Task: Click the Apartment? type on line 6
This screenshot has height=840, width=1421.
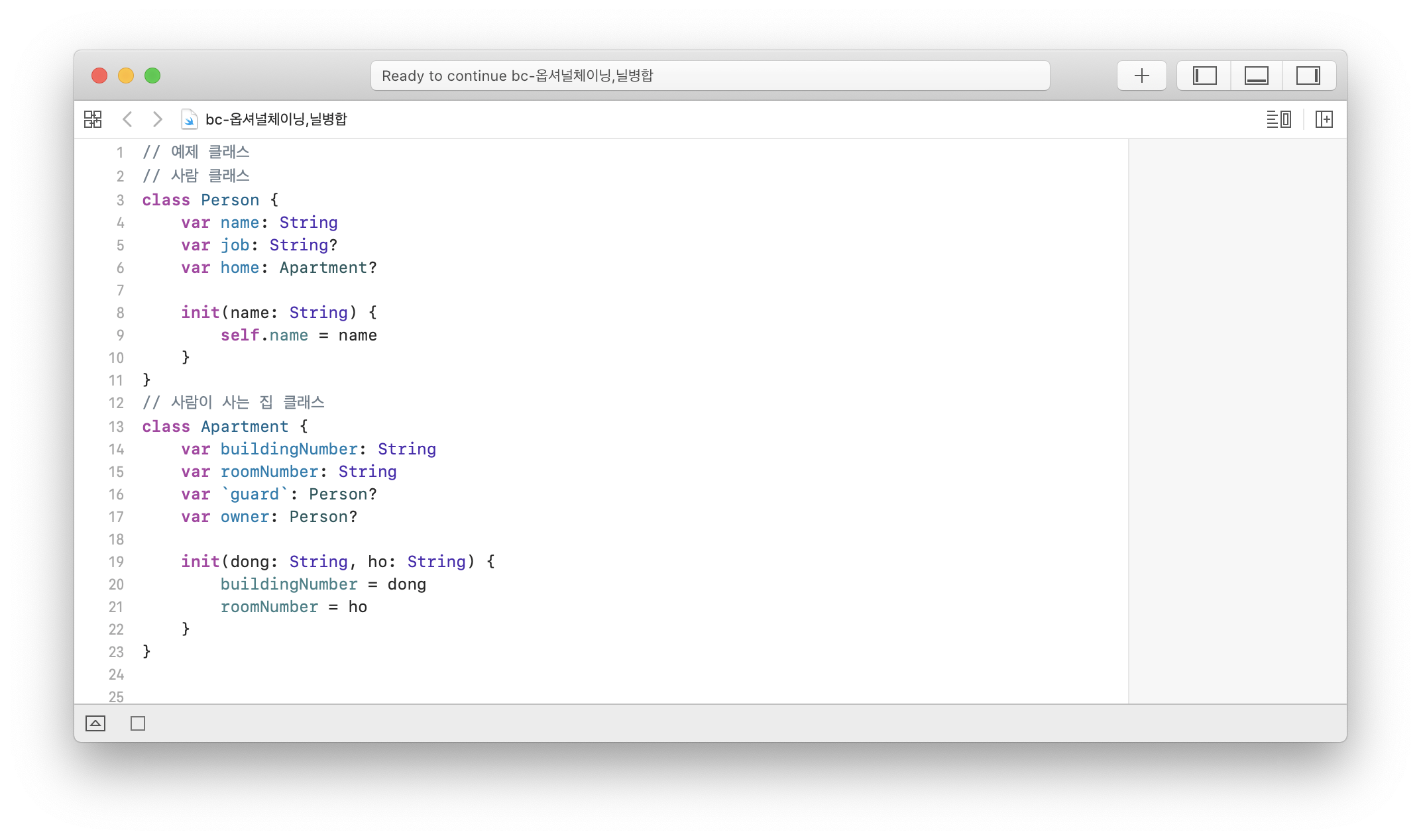Action: pyautogui.click(x=328, y=268)
